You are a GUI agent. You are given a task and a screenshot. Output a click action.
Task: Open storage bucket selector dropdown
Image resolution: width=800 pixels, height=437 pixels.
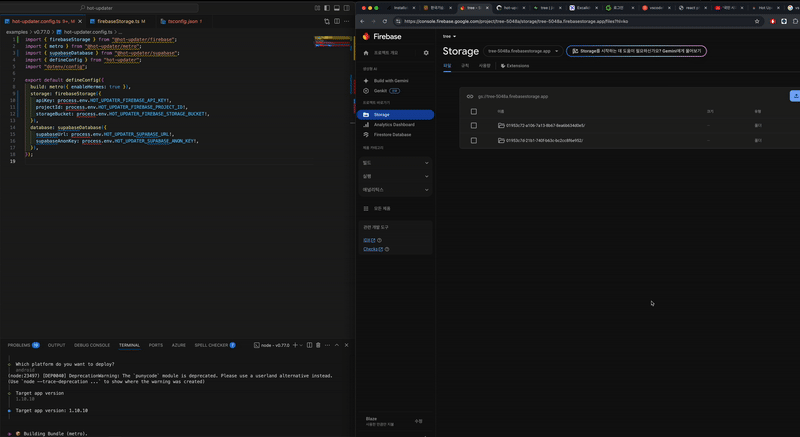pos(523,51)
